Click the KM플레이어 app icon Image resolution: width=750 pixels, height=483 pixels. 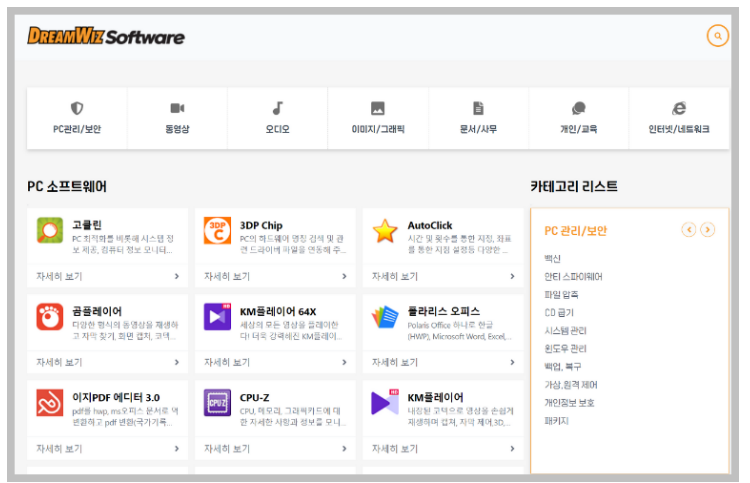coord(385,403)
